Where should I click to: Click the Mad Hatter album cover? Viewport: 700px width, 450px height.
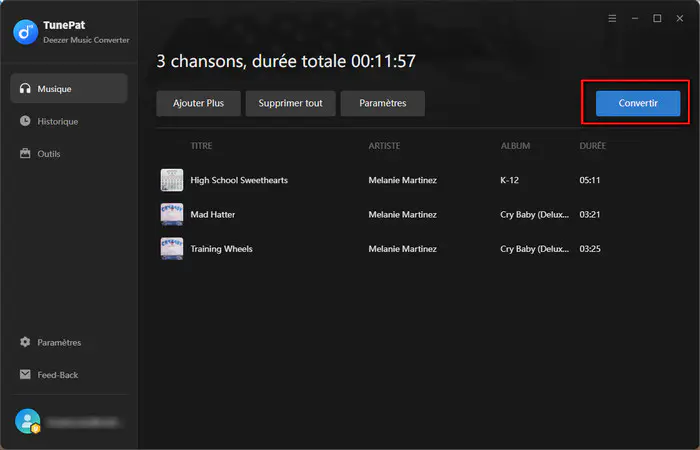pos(172,214)
